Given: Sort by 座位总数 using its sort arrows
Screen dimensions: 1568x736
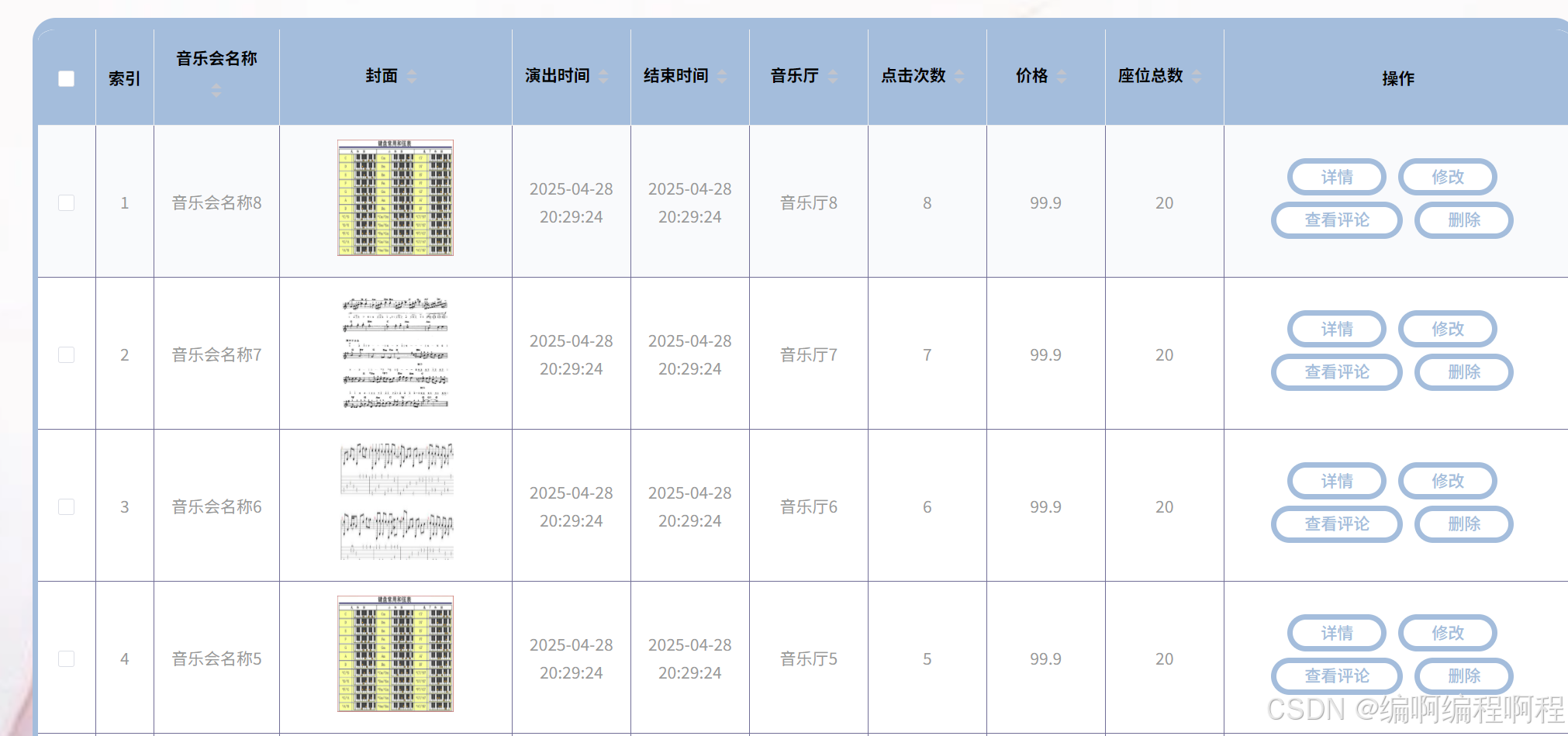Looking at the screenshot, I should click(x=1197, y=76).
